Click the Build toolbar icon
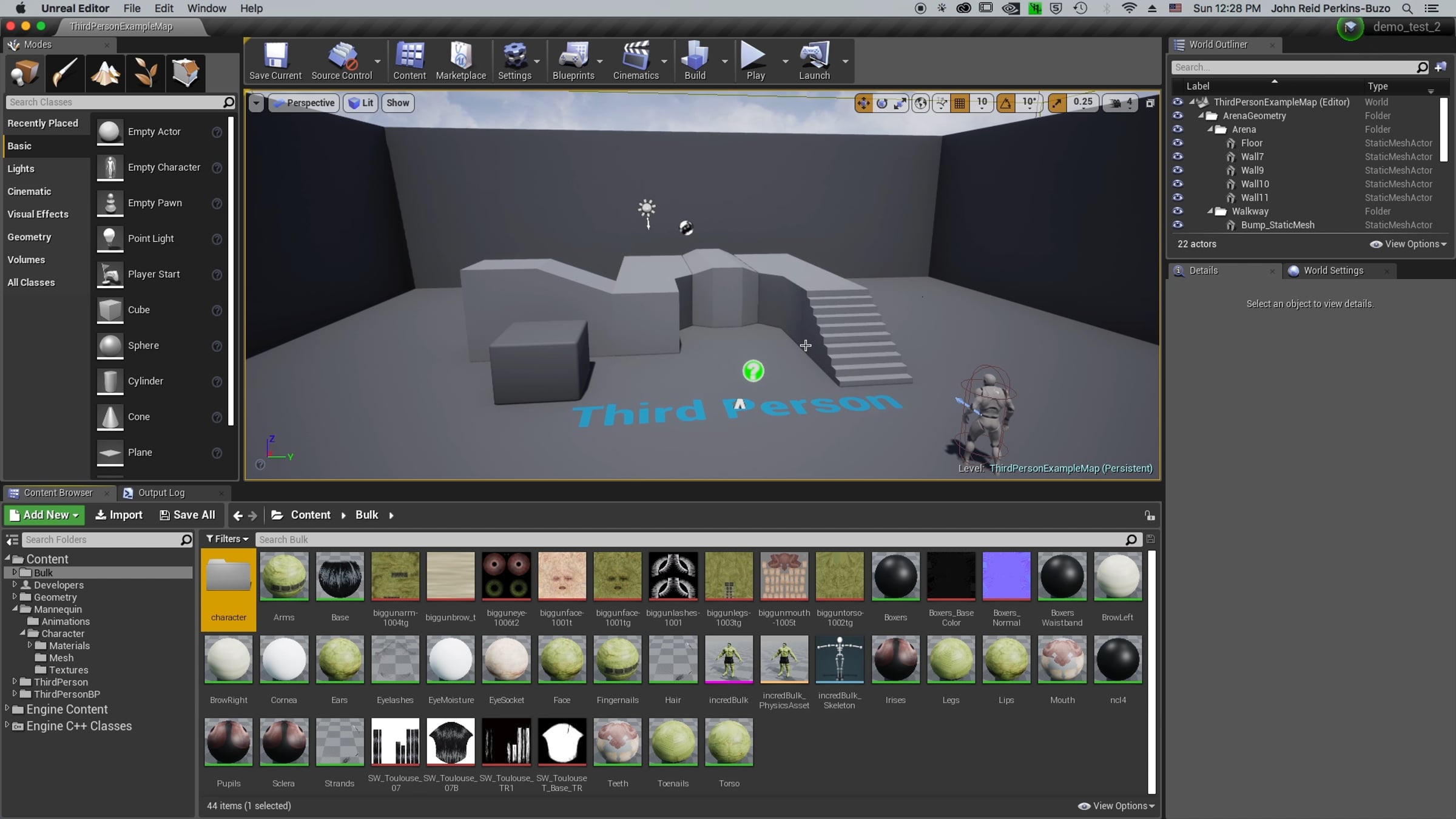 coord(695,61)
